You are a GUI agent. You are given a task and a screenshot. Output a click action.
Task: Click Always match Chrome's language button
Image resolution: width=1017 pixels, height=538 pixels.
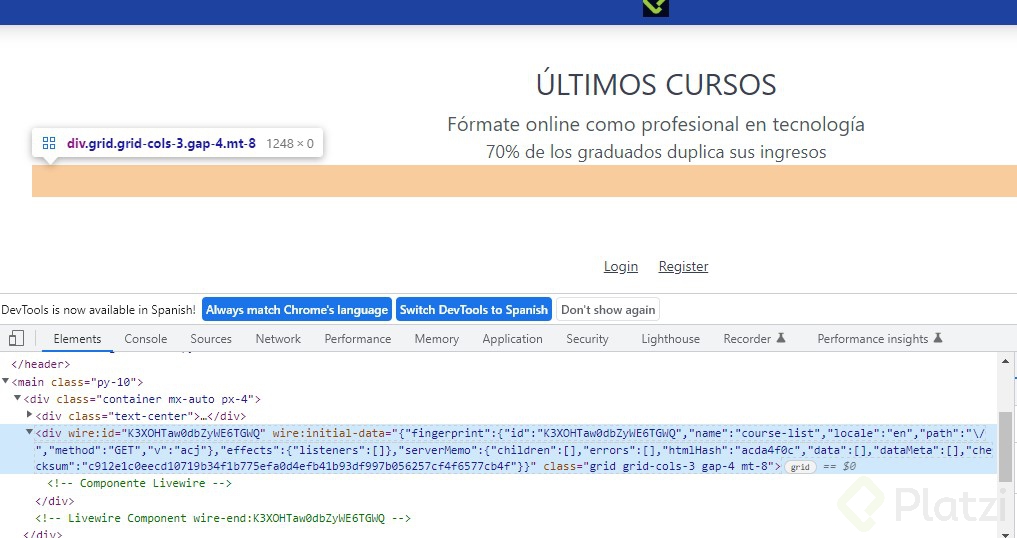297,310
